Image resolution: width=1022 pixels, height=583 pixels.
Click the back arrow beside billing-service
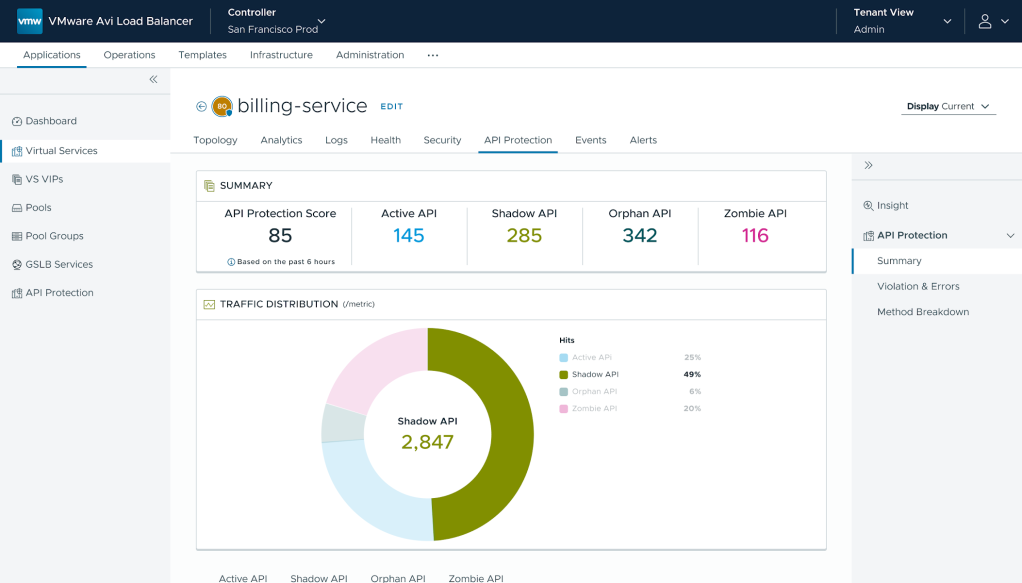(201, 106)
